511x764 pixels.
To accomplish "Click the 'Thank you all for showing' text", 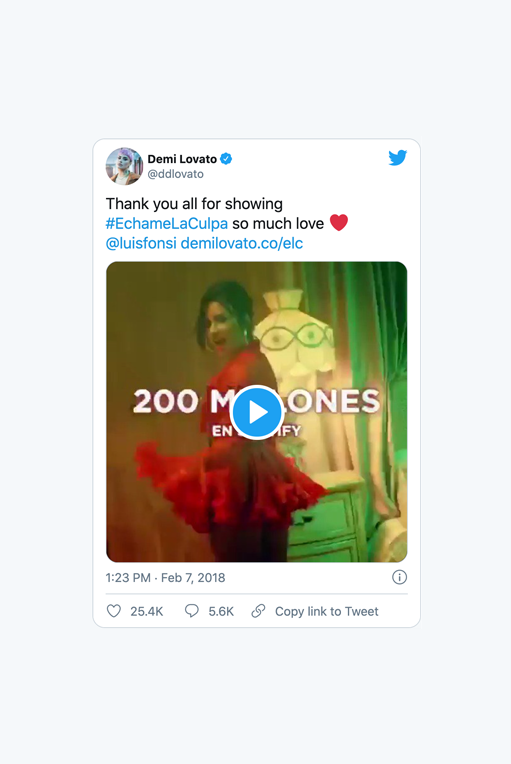I will tap(194, 204).
